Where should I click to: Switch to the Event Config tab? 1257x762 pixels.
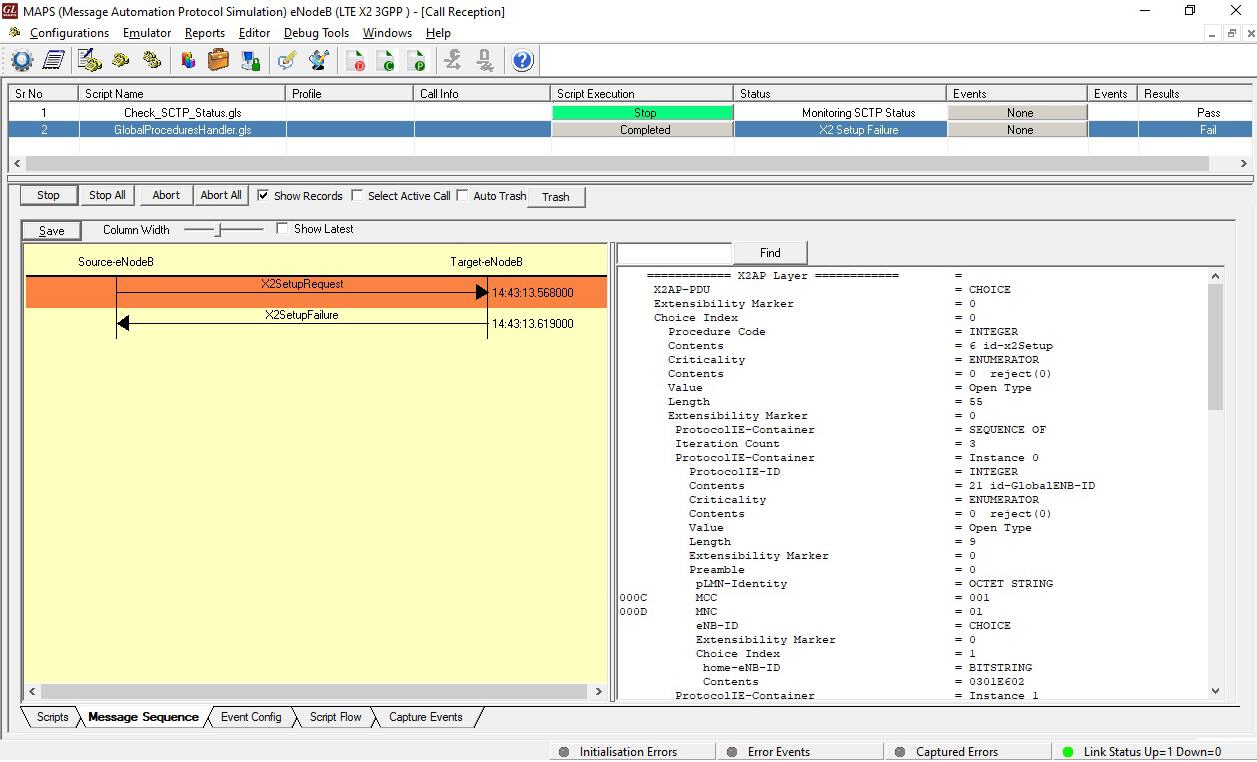pos(251,717)
